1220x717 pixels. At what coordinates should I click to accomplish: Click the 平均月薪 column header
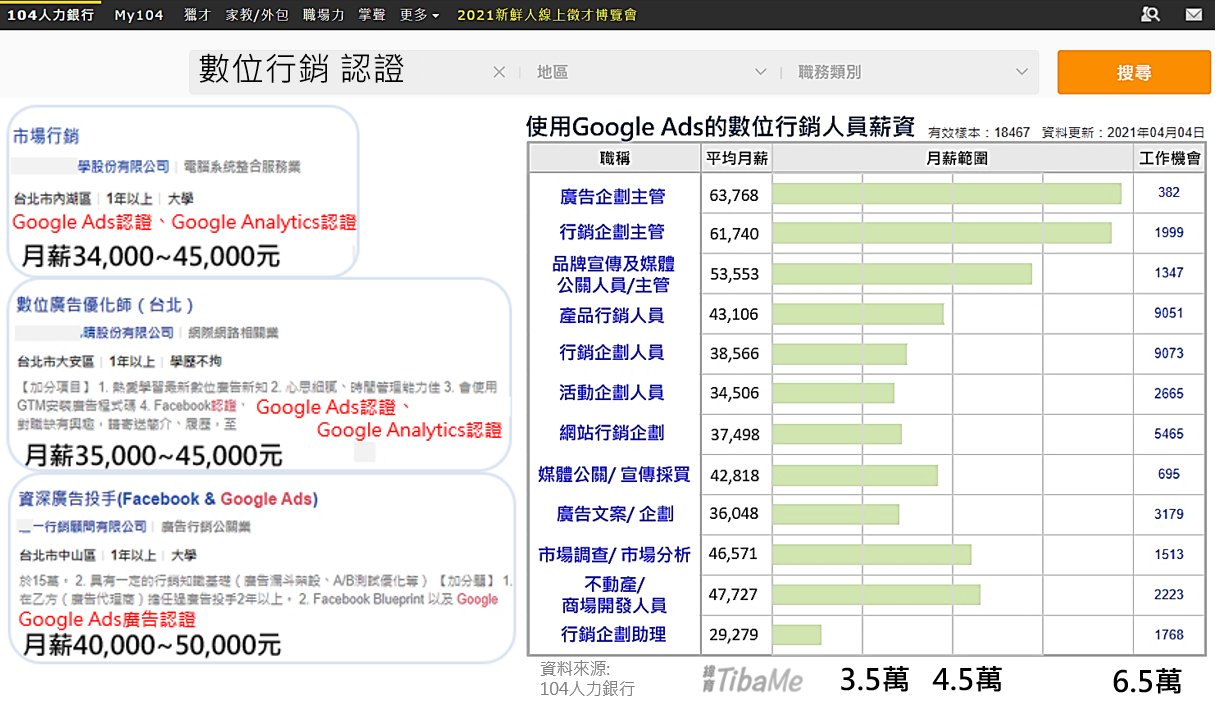coord(737,158)
